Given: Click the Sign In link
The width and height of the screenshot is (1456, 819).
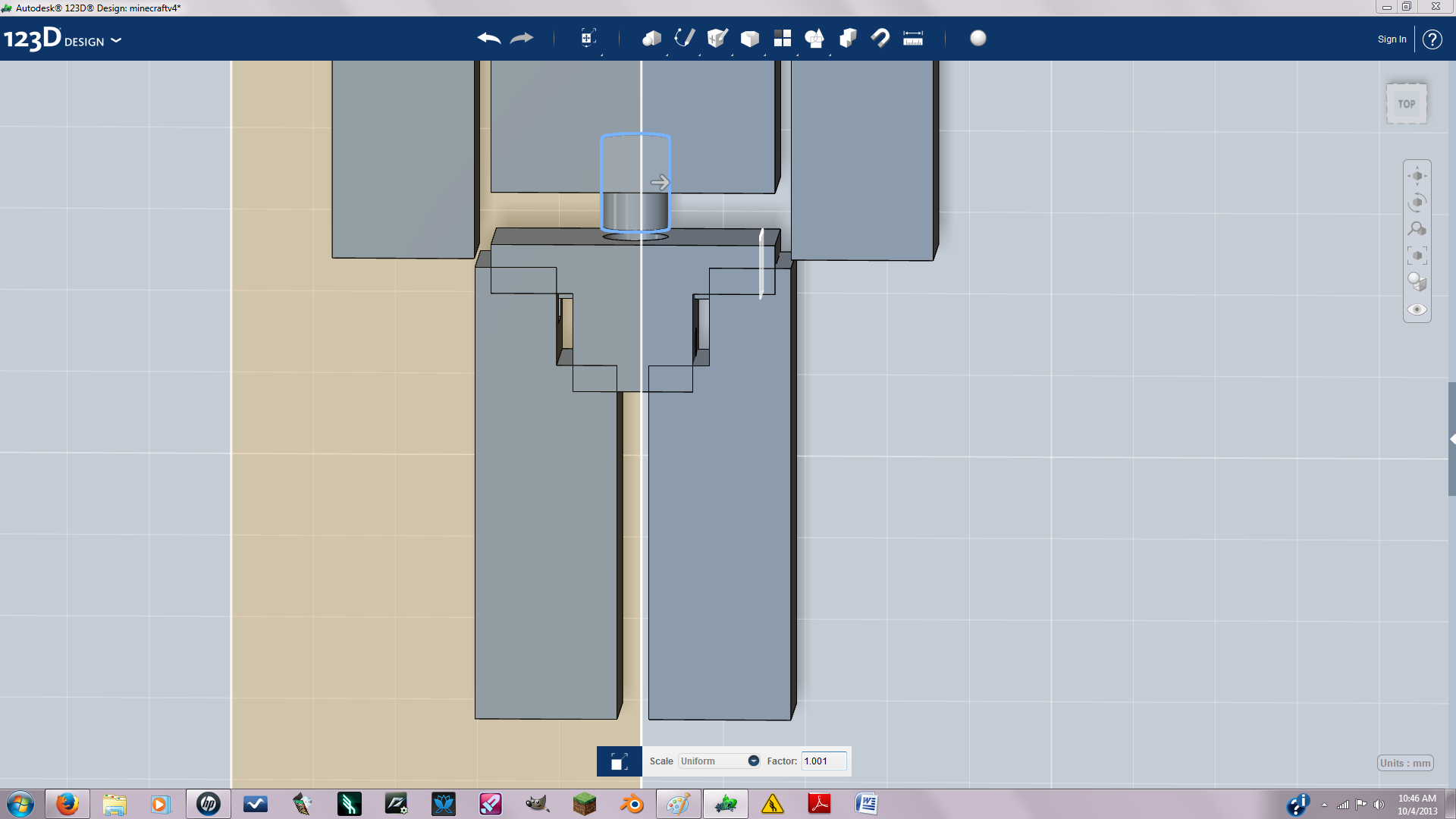Looking at the screenshot, I should pyautogui.click(x=1392, y=39).
